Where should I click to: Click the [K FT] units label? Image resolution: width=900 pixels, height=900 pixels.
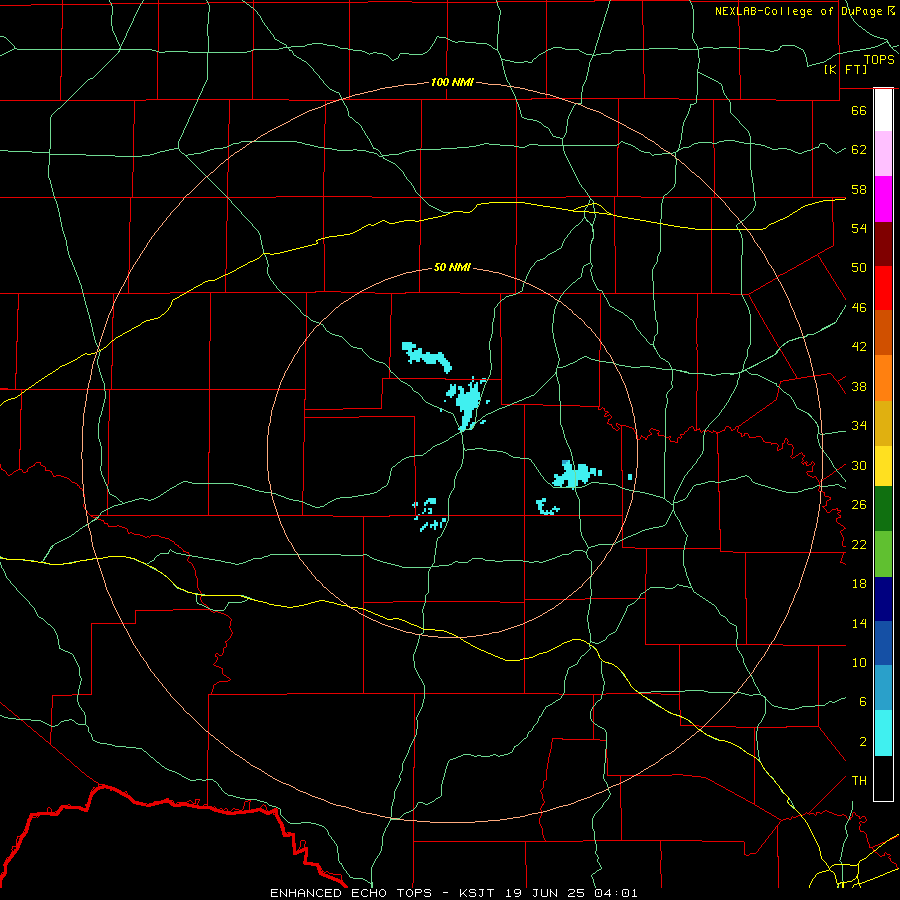(845, 69)
